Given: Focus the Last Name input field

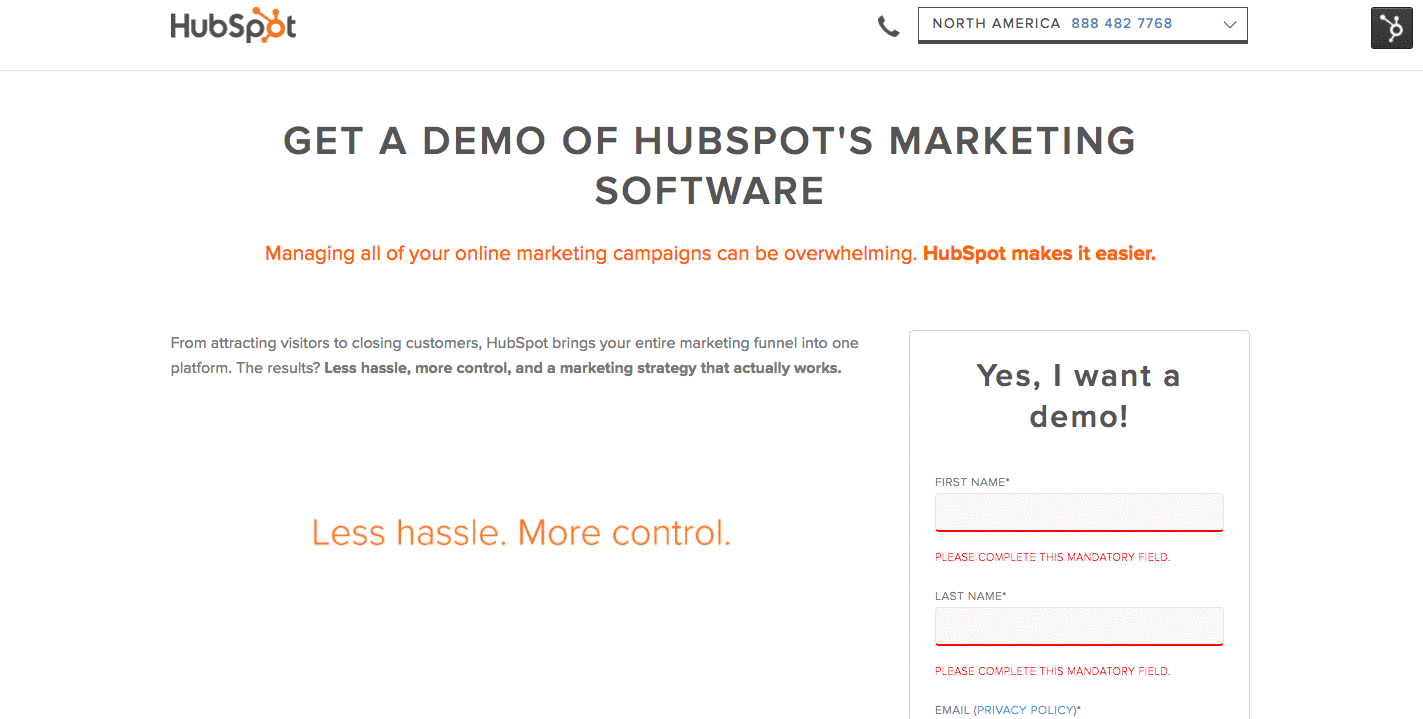Looking at the screenshot, I should [x=1078, y=626].
